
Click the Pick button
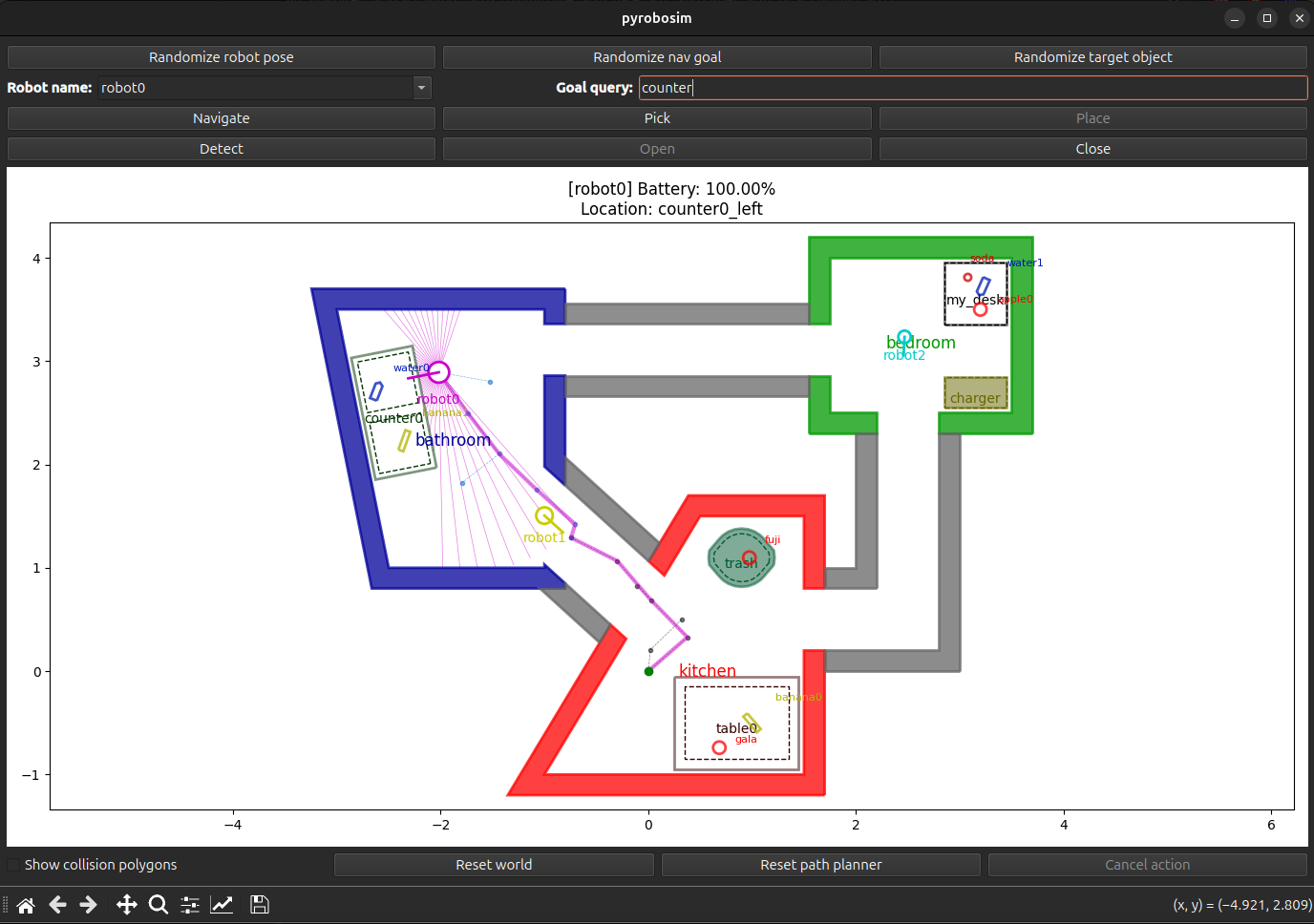point(656,117)
